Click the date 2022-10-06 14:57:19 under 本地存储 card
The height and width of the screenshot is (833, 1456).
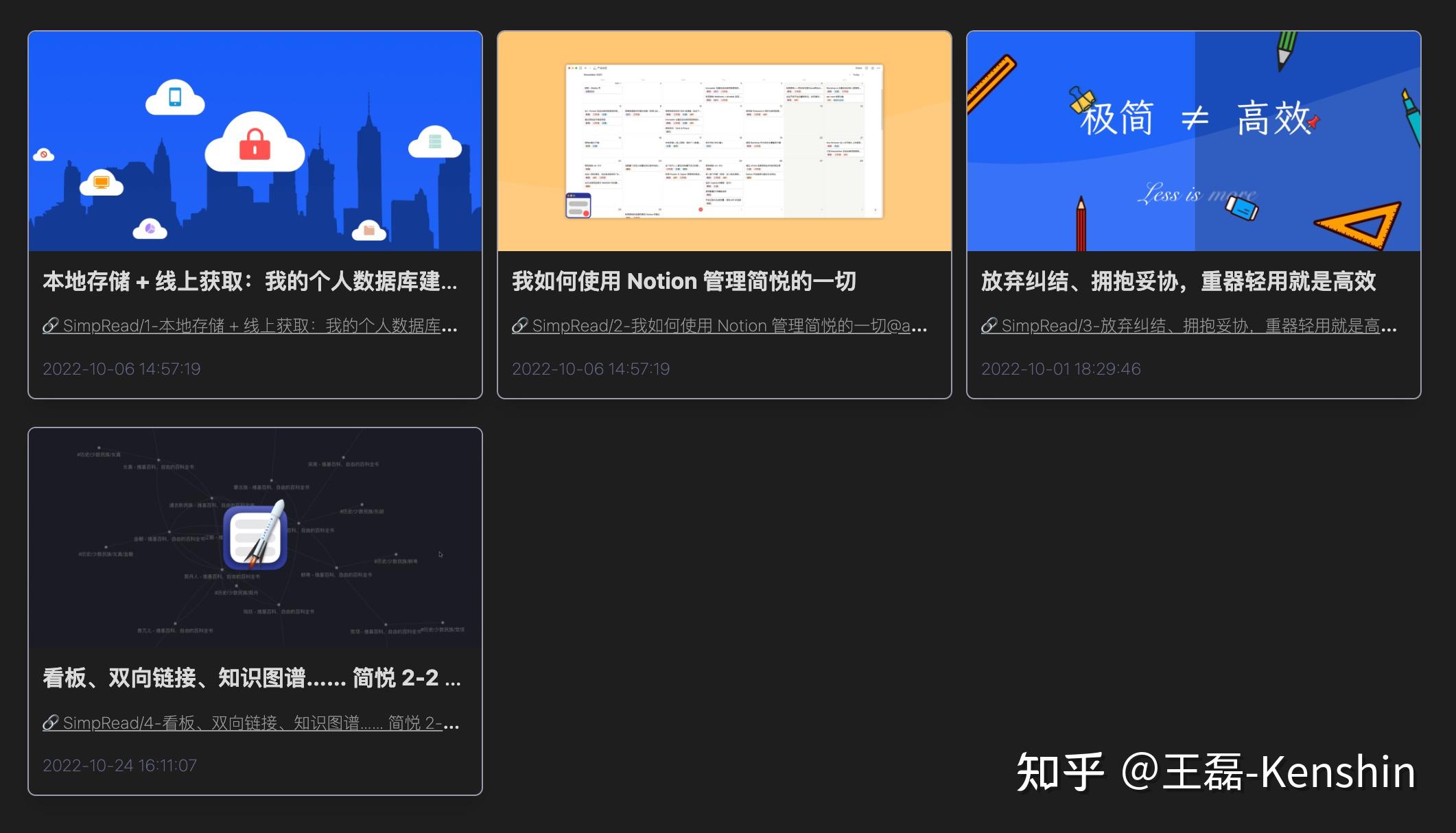121,369
